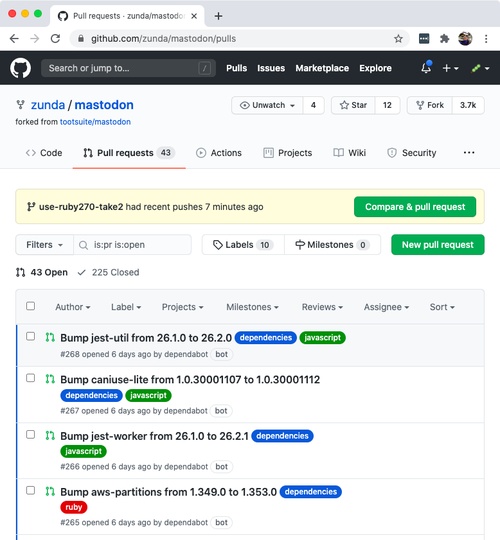Screen dimensions: 500x540
Task: Open the repository Projects tab
Action: (x=288, y=153)
